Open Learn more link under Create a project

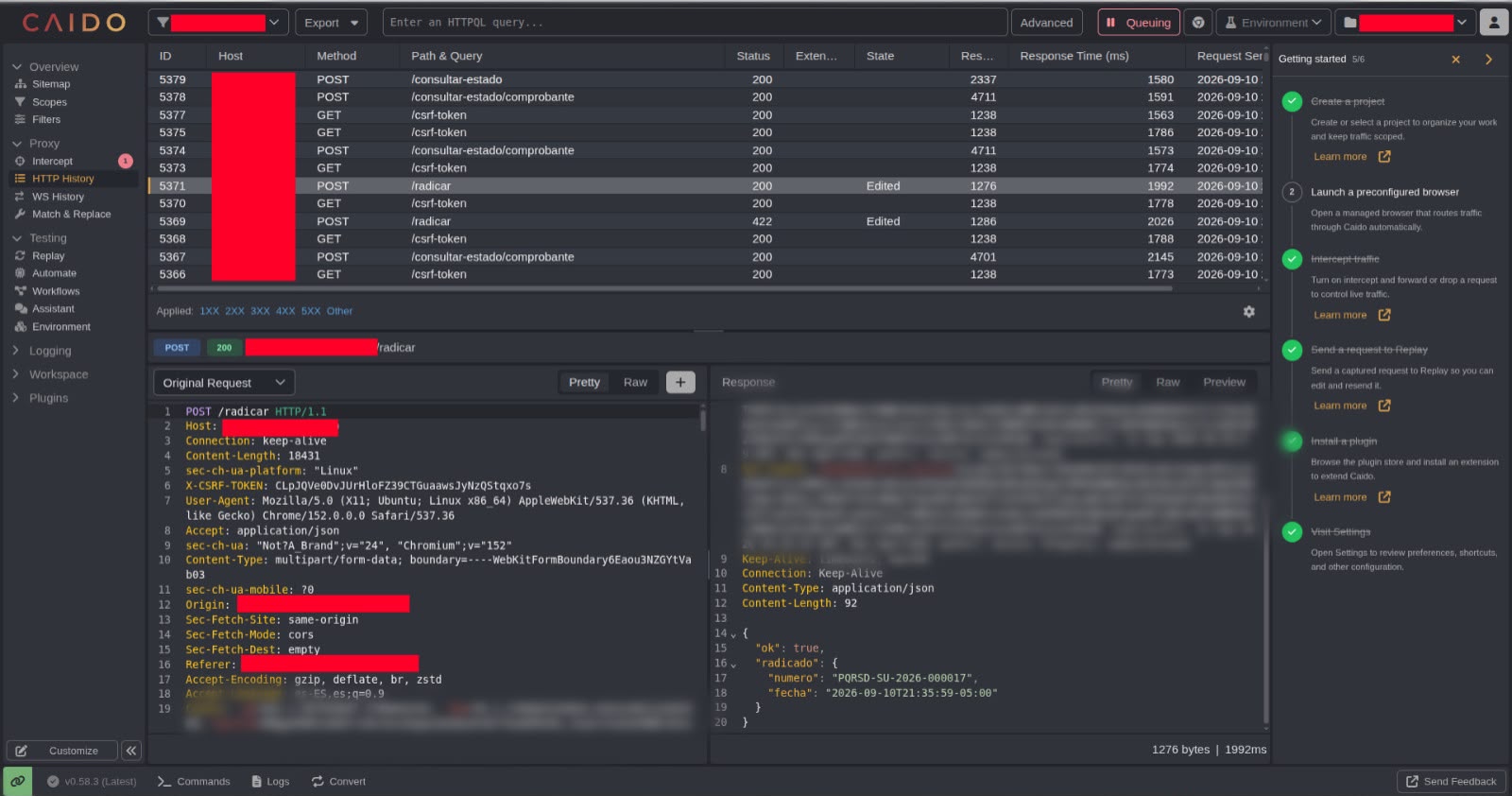pos(1351,157)
